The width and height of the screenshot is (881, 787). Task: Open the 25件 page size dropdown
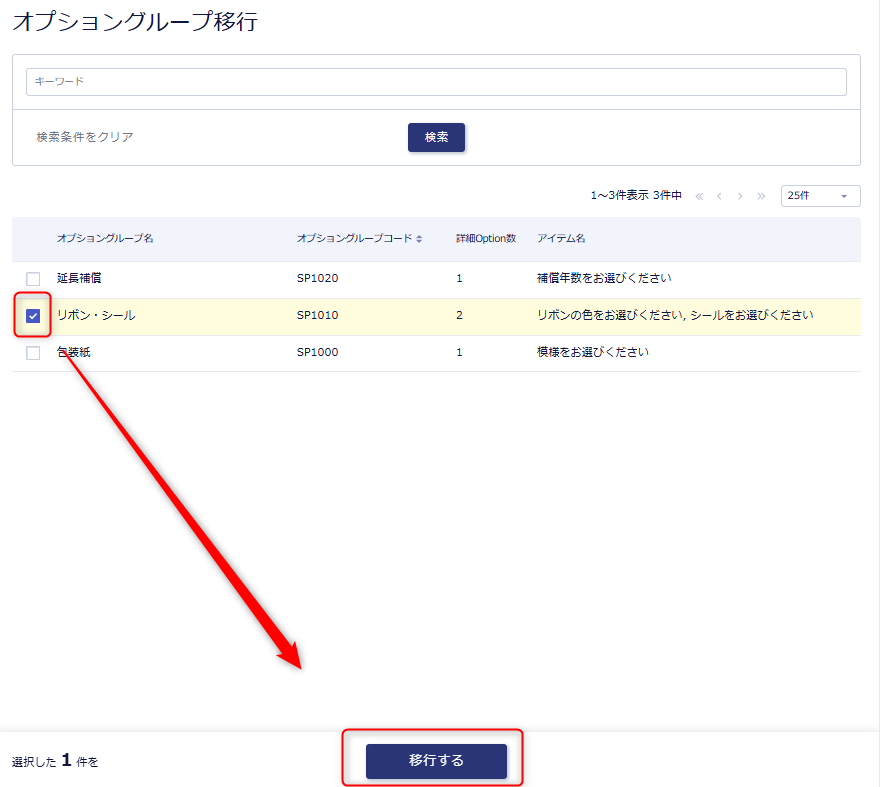pyautogui.click(x=820, y=196)
